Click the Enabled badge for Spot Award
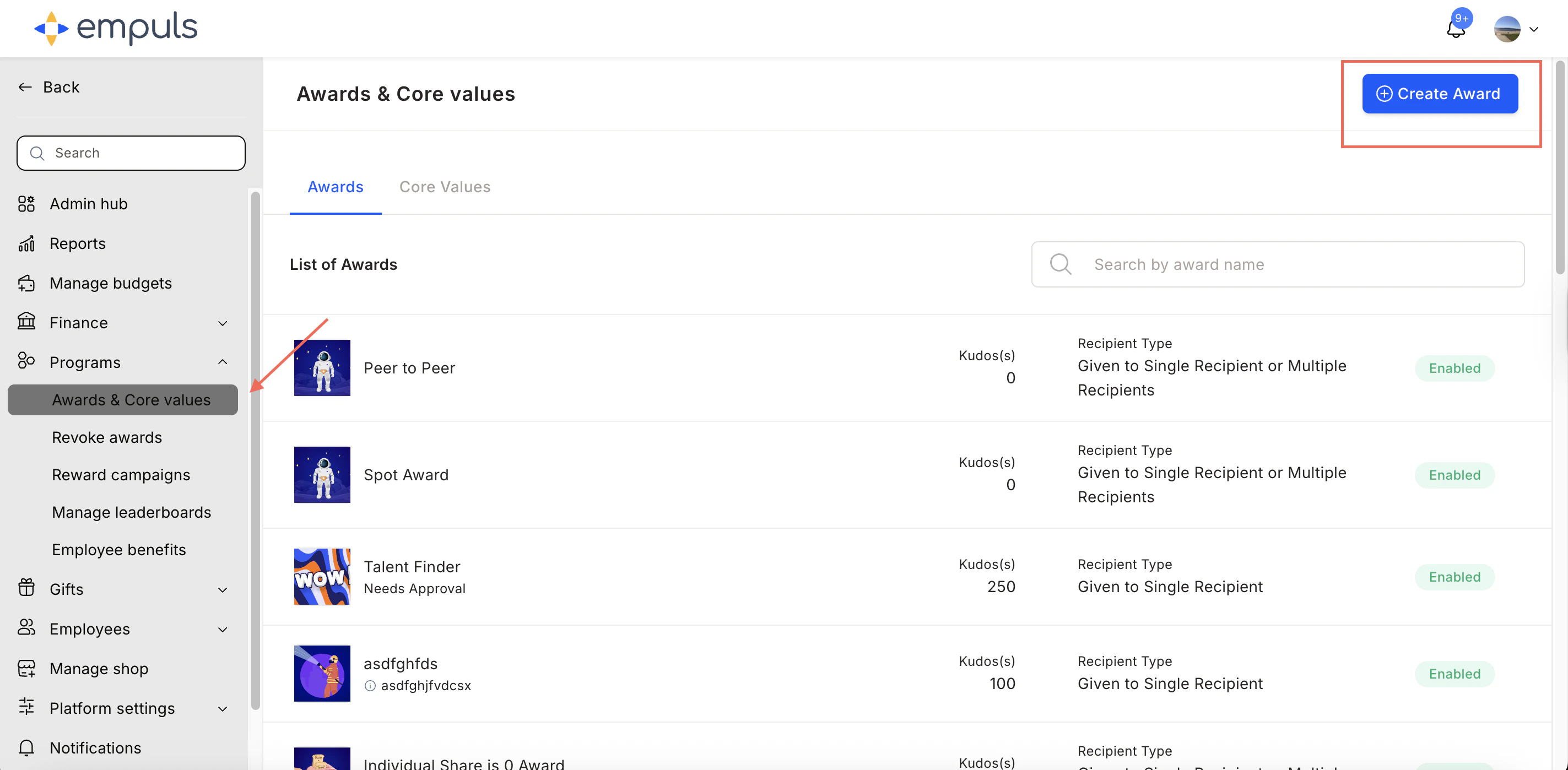1568x770 pixels. click(x=1454, y=475)
